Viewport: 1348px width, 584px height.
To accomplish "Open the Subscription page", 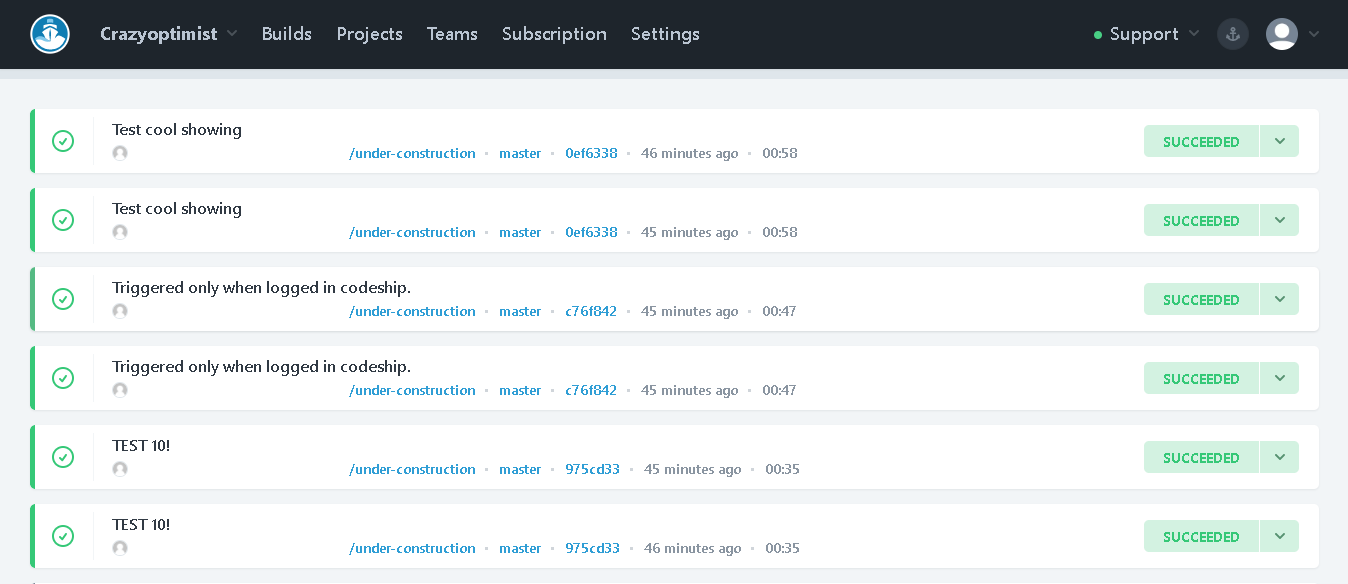I will click(x=554, y=34).
